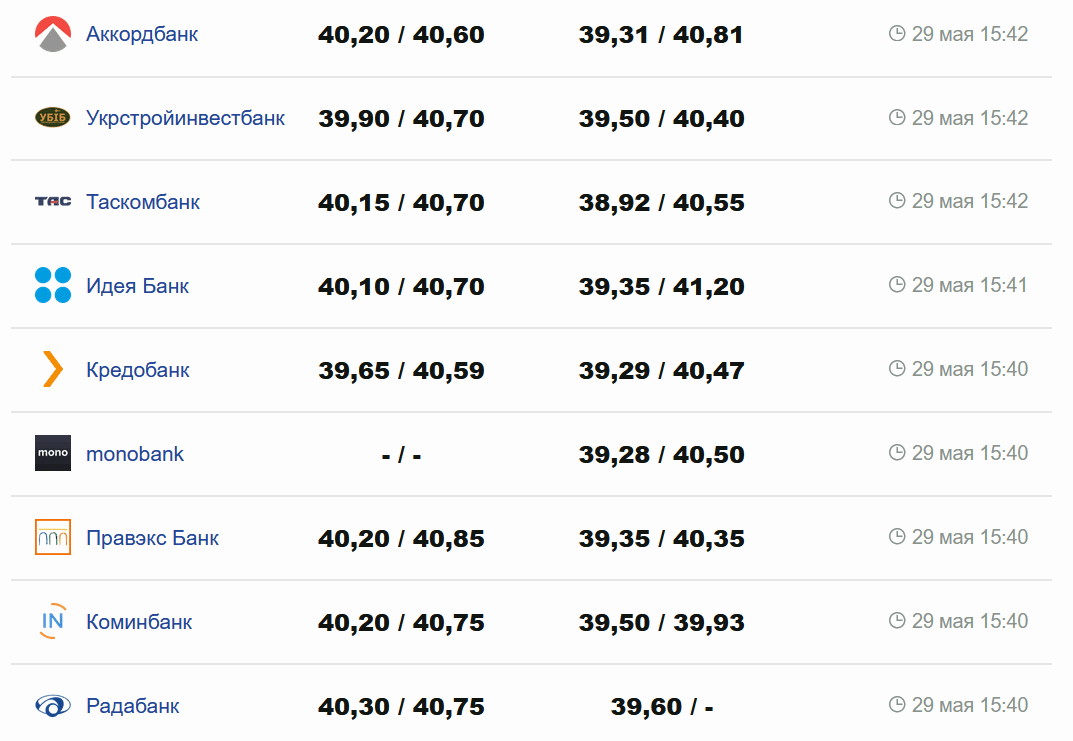Visit the Правэкс Банк link
The height and width of the screenshot is (741, 1073).
[152, 538]
